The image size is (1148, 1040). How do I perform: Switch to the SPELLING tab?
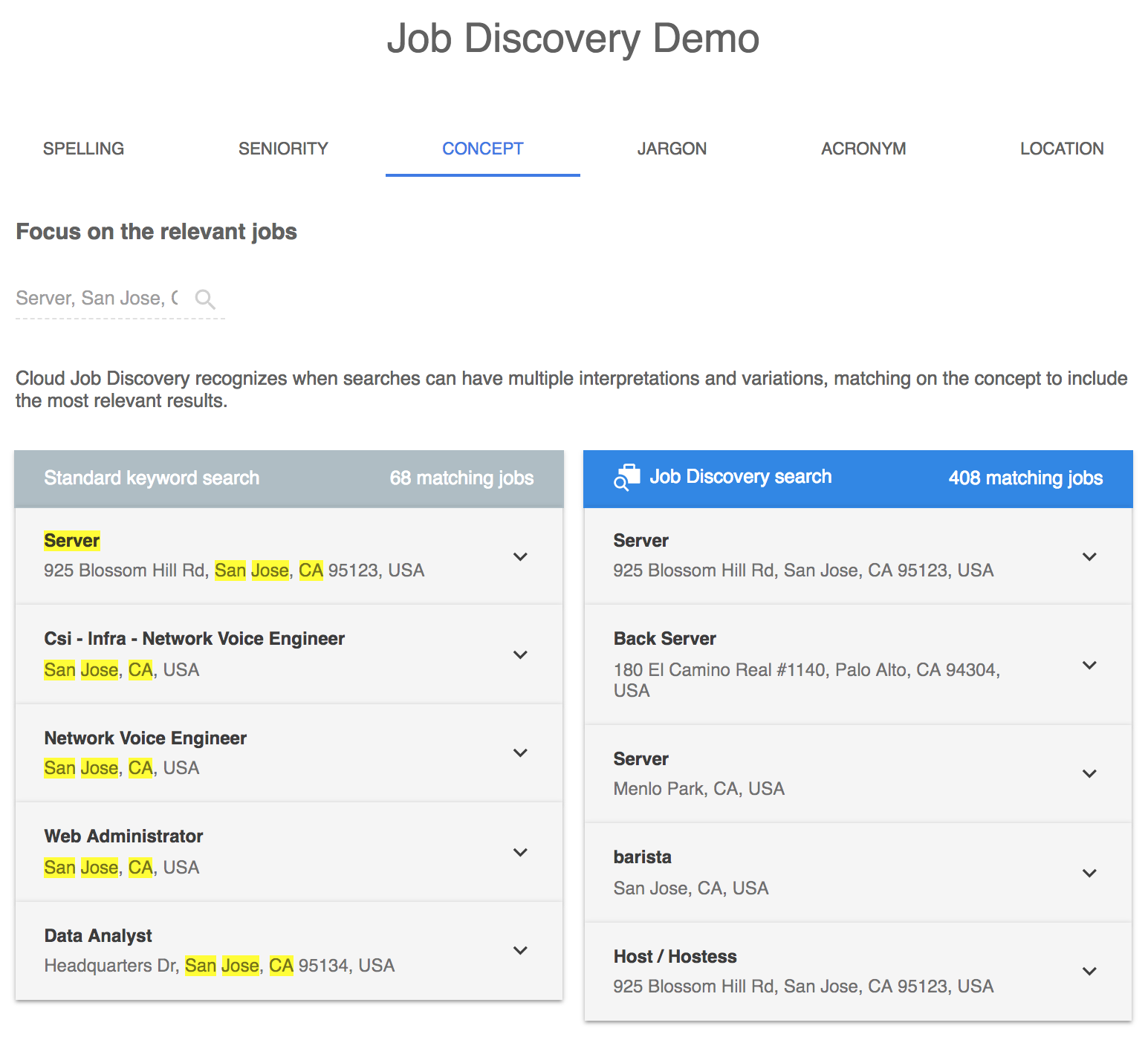click(84, 149)
